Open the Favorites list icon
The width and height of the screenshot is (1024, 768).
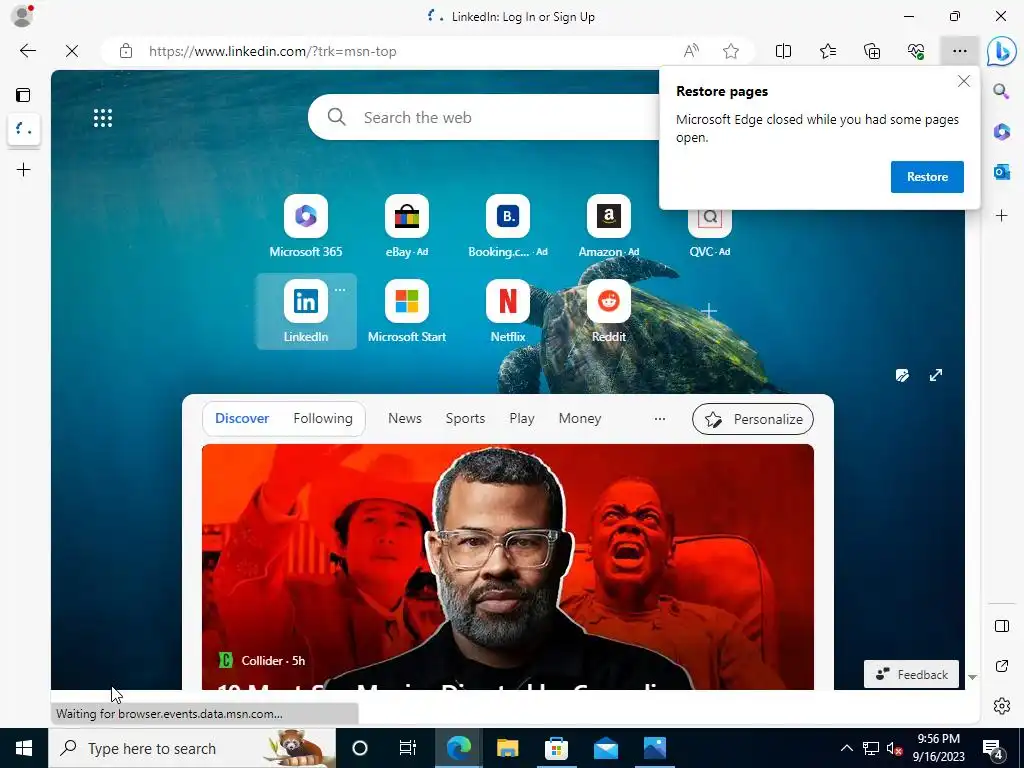pos(827,51)
